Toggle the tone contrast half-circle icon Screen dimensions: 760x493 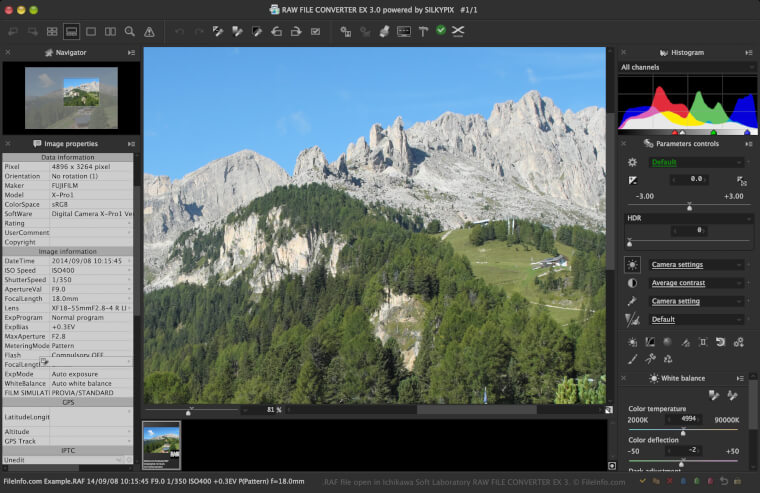tap(632, 283)
